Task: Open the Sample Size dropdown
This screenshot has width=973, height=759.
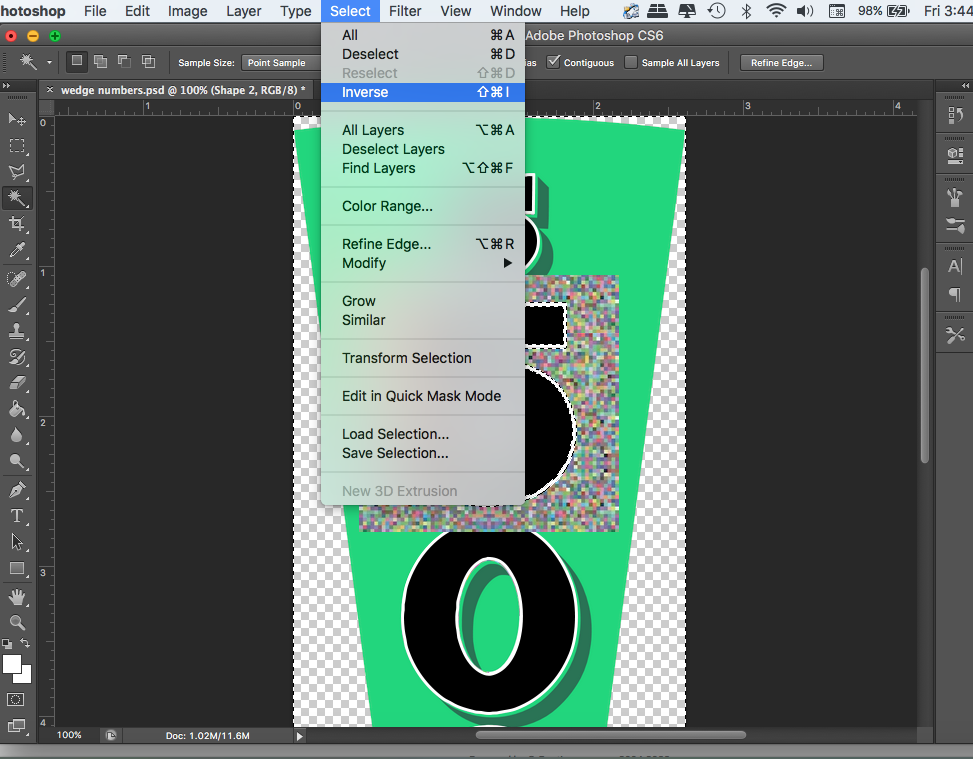Action: tap(281, 63)
